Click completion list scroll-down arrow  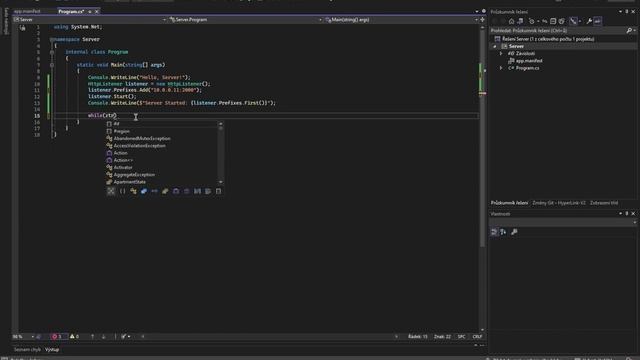[x=221, y=182]
